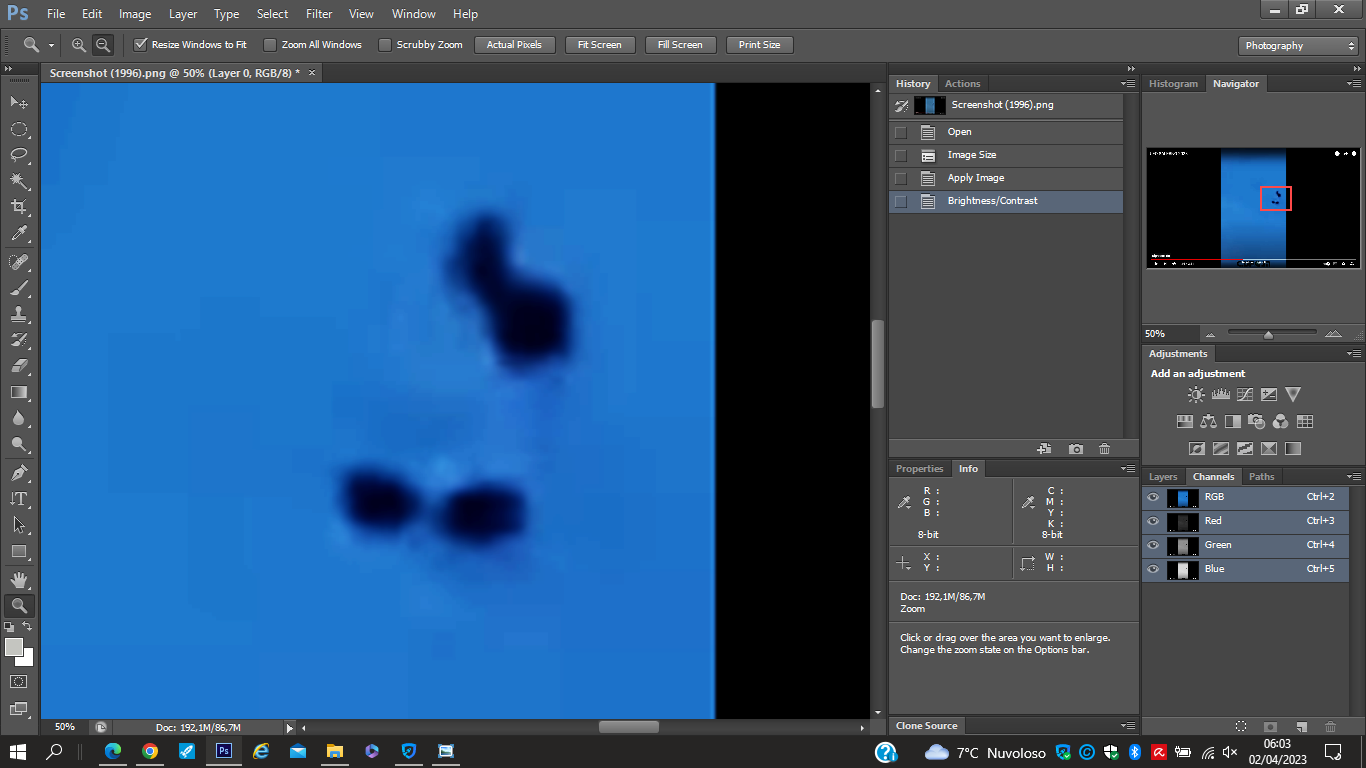Open the Filter menu
Image resolution: width=1366 pixels, height=768 pixels.
319,14
